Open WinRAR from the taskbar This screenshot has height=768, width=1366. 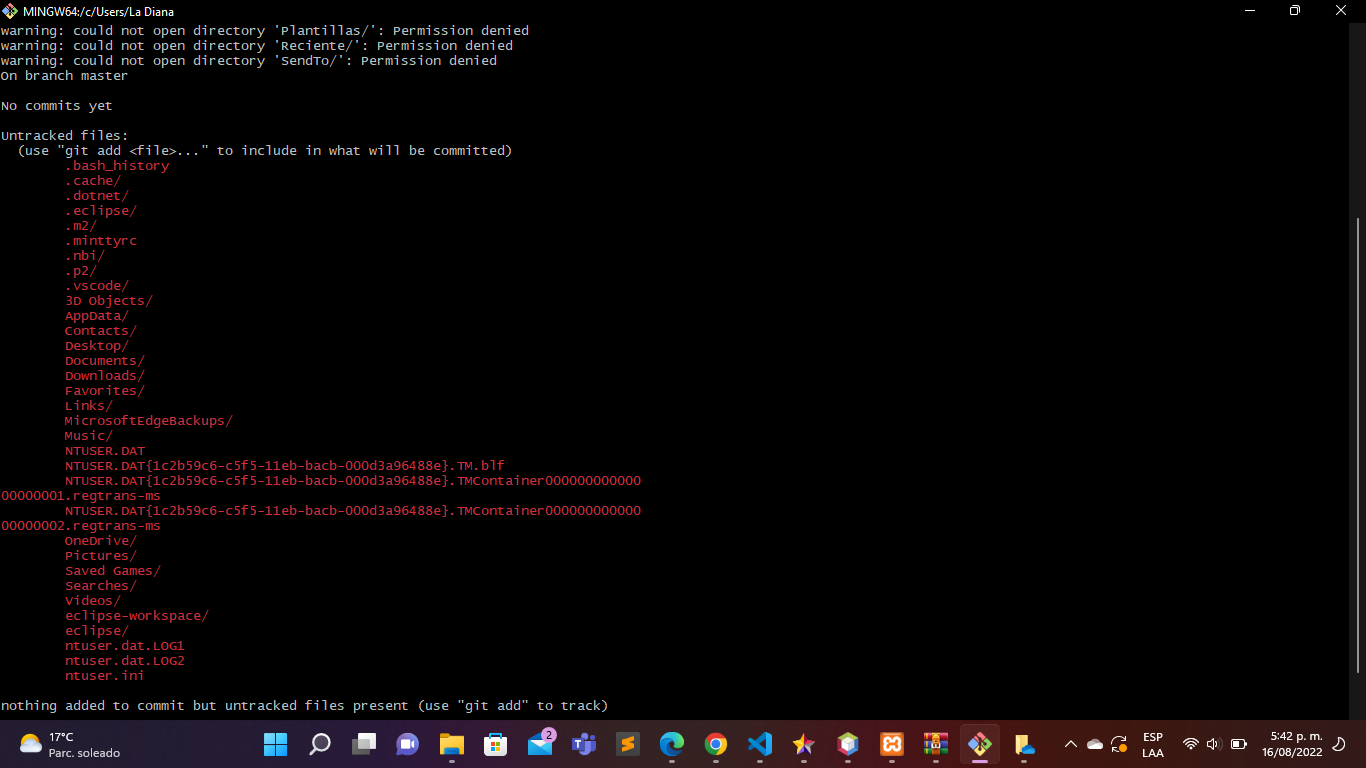tap(936, 744)
